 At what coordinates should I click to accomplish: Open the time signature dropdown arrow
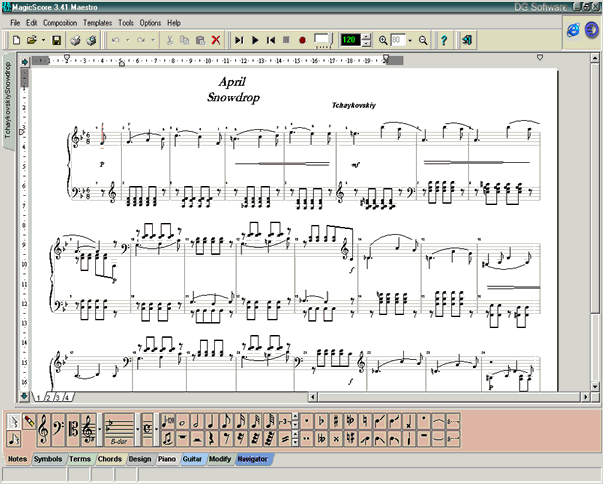coord(157,430)
